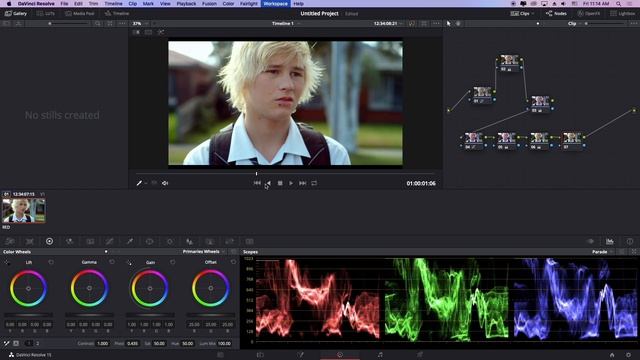Image resolution: width=640 pixels, height=360 pixels.
Task: Open the RGB Mixer palette
Action: [x=69, y=242]
